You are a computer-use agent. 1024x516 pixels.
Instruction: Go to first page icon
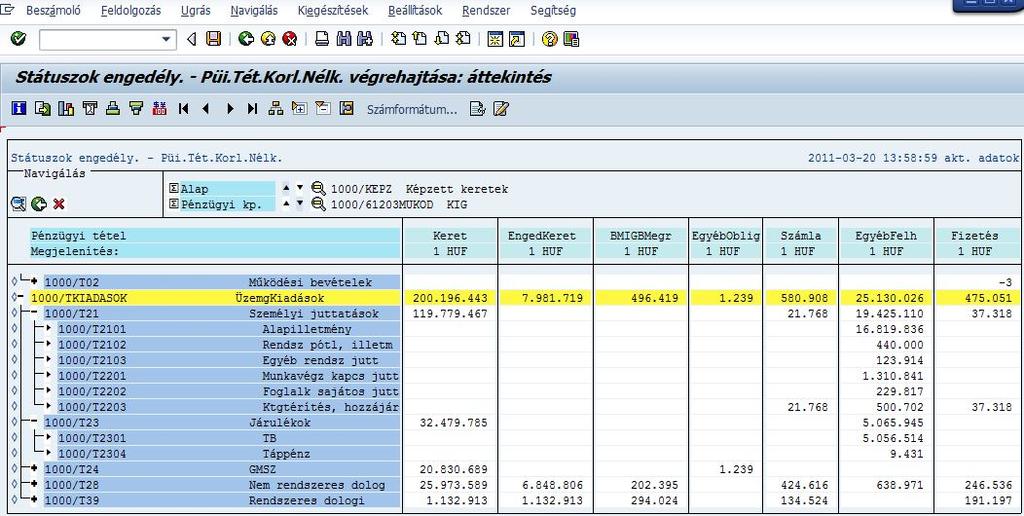click(x=398, y=39)
